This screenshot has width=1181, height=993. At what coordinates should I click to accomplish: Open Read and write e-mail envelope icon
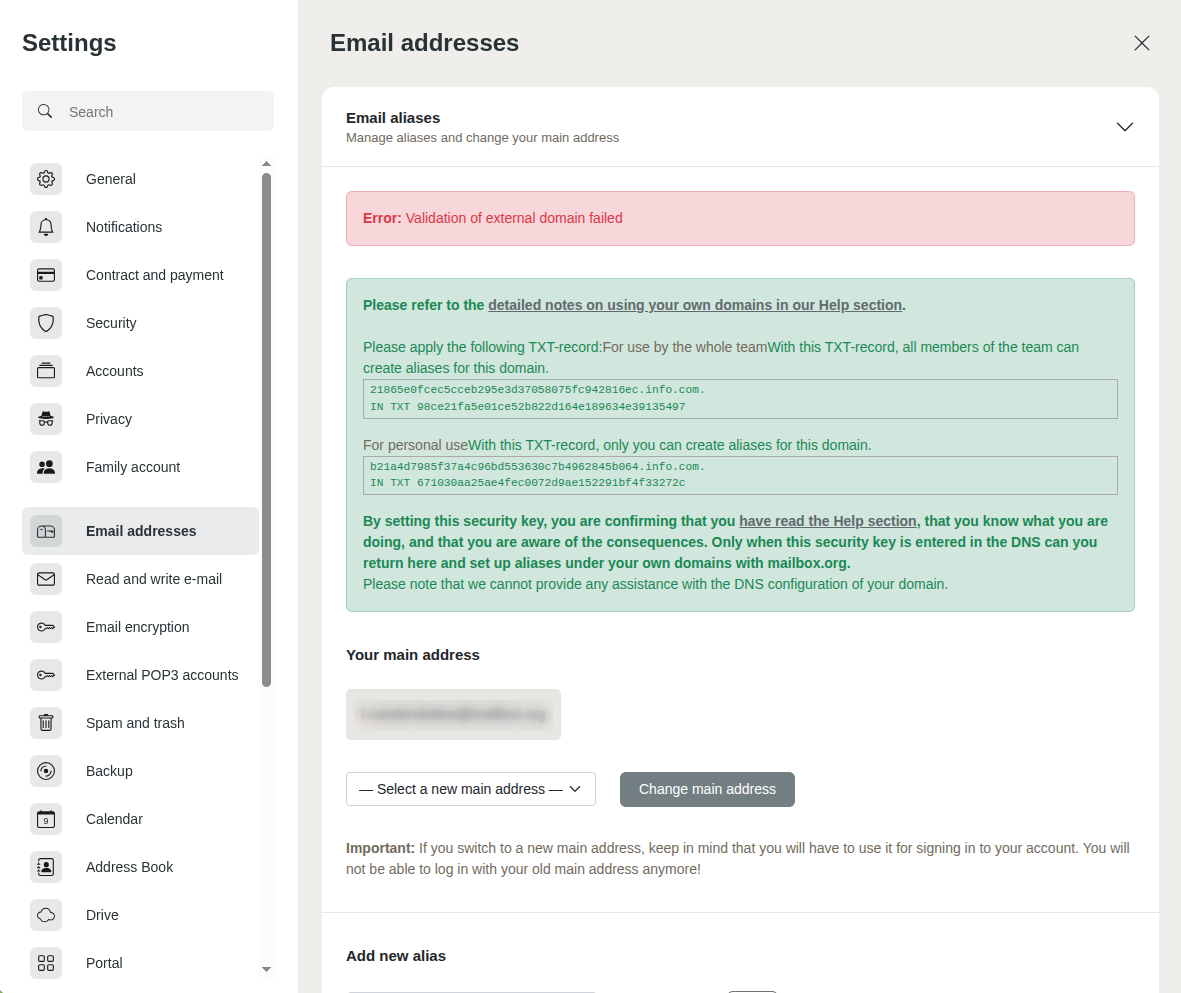[46, 579]
